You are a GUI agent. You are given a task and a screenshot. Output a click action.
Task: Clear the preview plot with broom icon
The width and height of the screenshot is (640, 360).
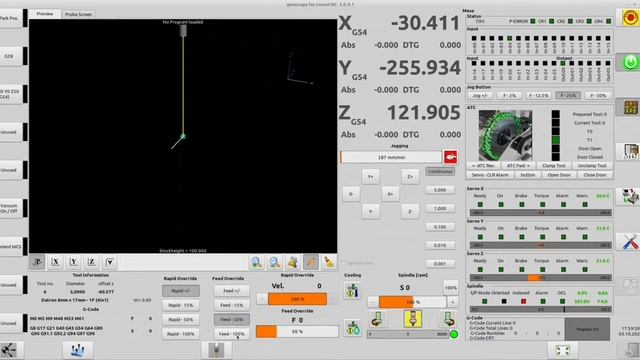[x=329, y=262]
